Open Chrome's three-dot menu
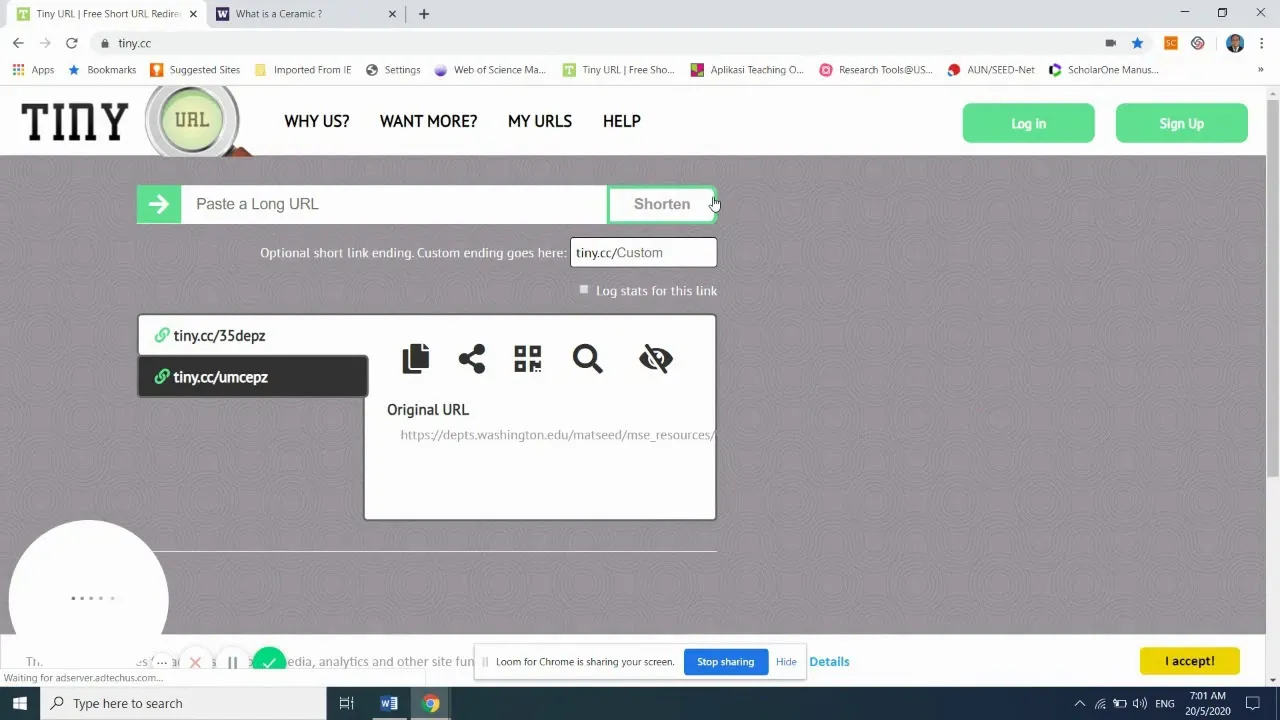This screenshot has height=720, width=1280. (1262, 43)
